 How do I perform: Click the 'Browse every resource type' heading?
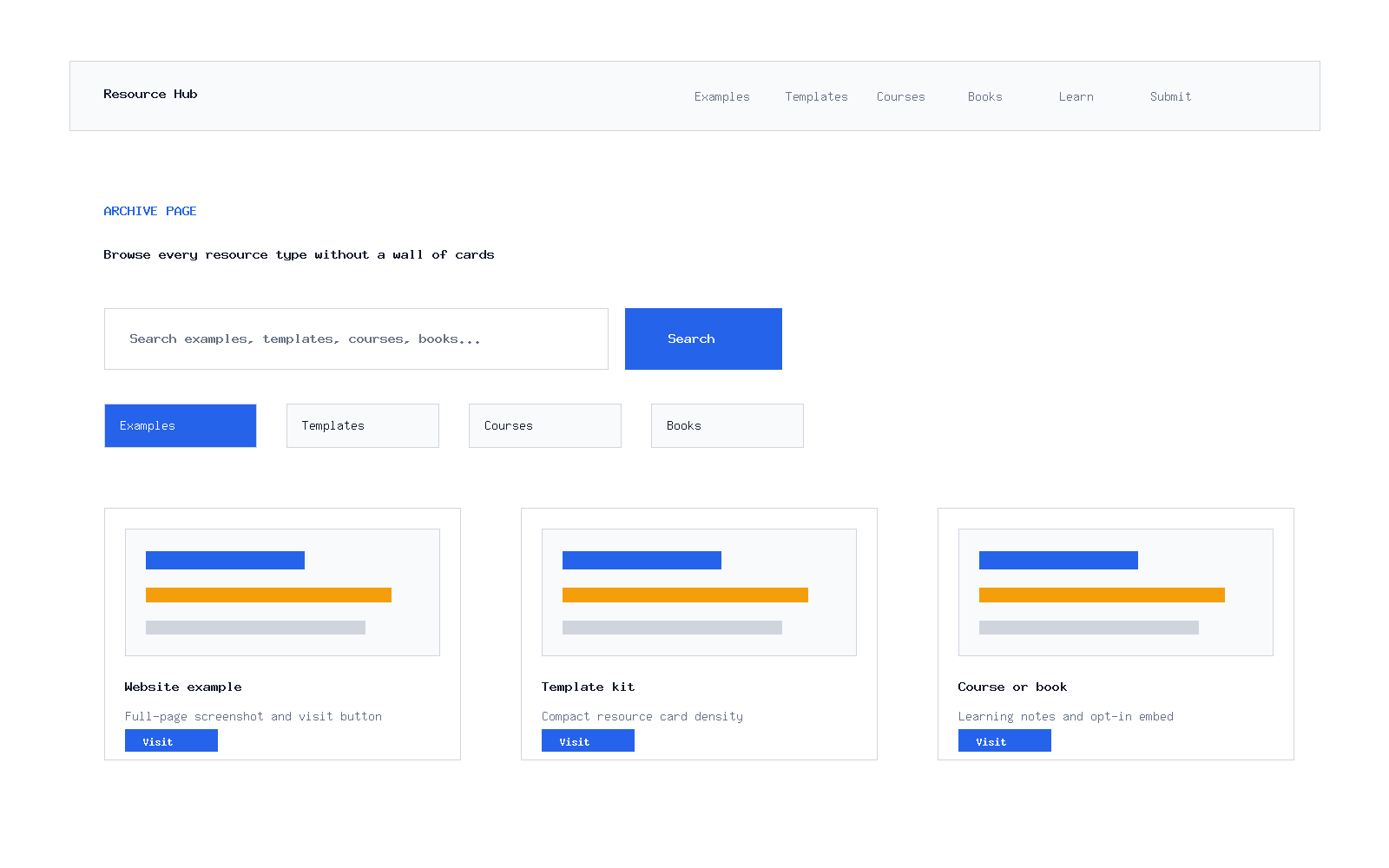tap(299, 254)
